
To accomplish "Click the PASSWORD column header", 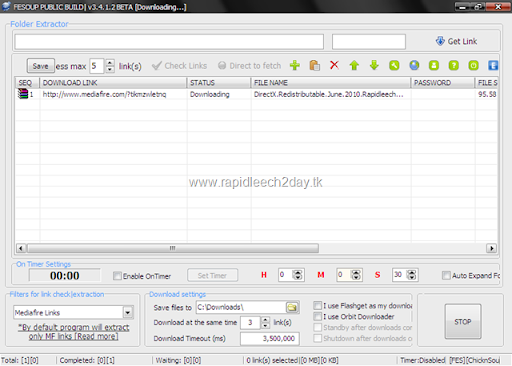I will [443, 83].
